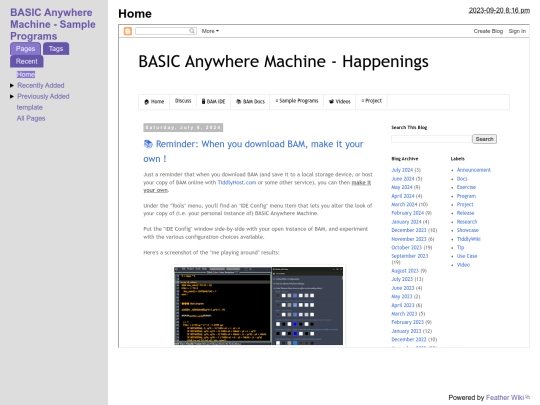Follow the TiddlyHost.com link

[237, 183]
